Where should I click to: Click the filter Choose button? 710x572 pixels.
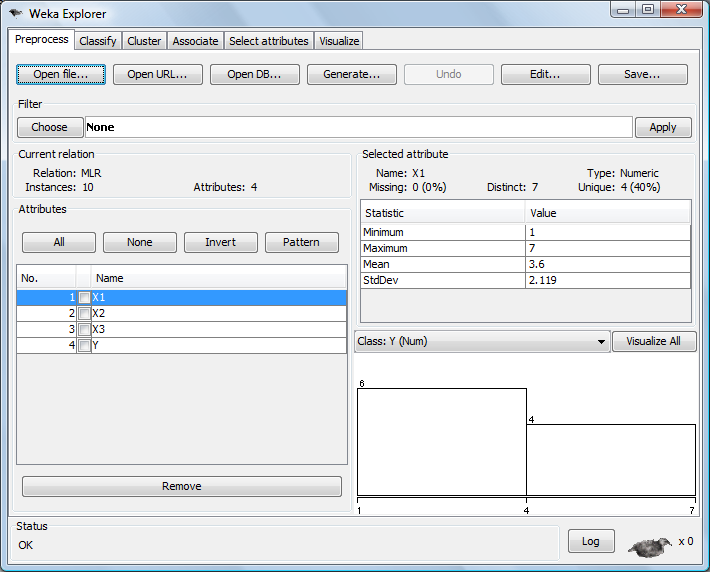coord(50,127)
